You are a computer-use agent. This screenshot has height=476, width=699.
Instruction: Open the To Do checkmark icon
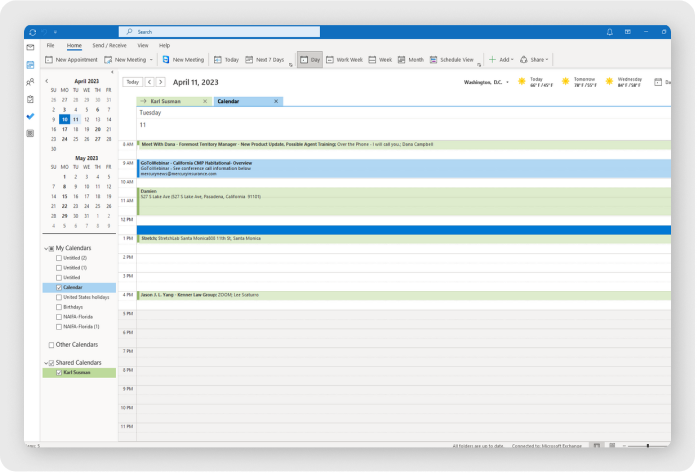(x=31, y=116)
